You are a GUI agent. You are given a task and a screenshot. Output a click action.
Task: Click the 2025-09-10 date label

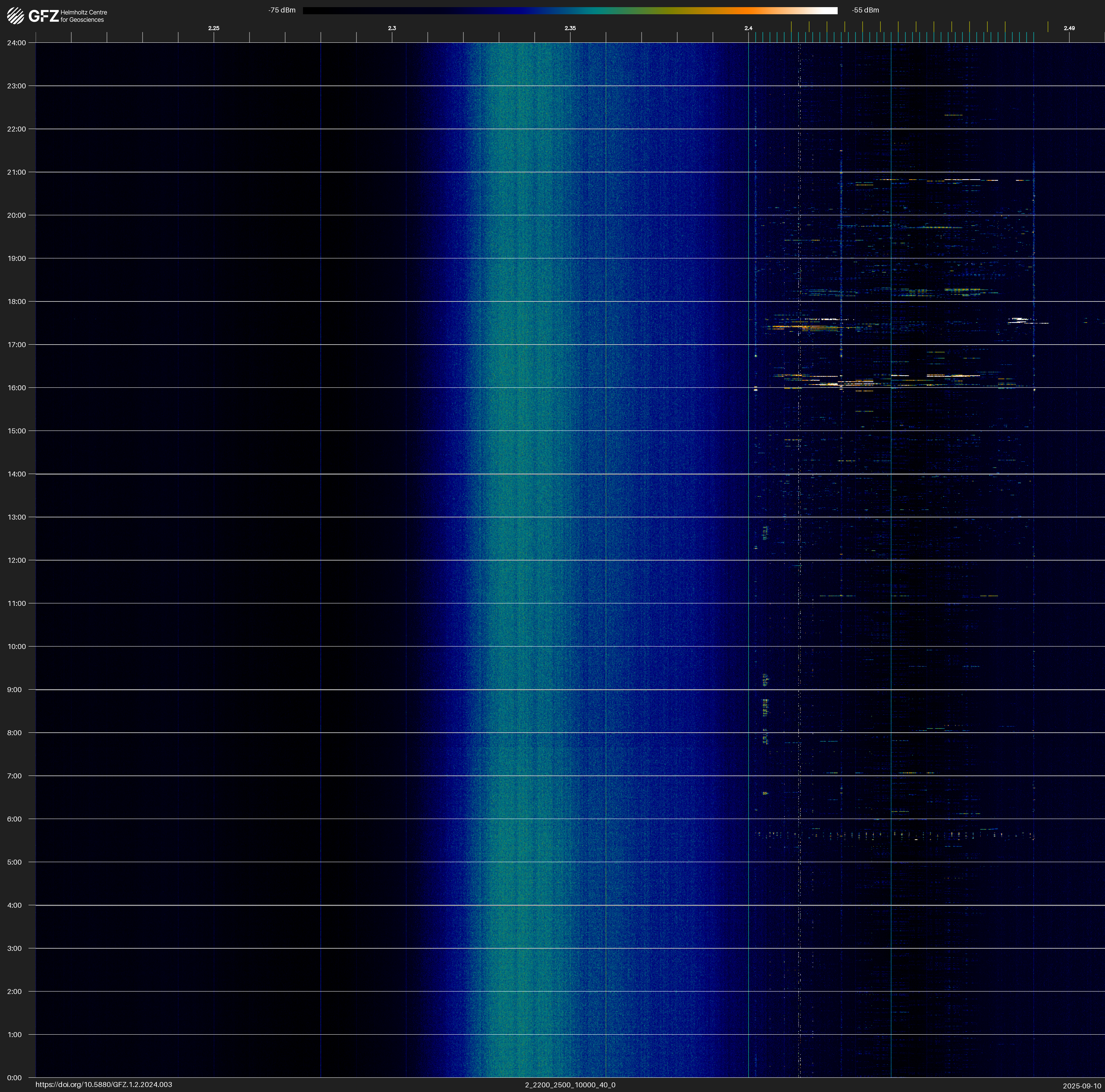coord(1081,1085)
